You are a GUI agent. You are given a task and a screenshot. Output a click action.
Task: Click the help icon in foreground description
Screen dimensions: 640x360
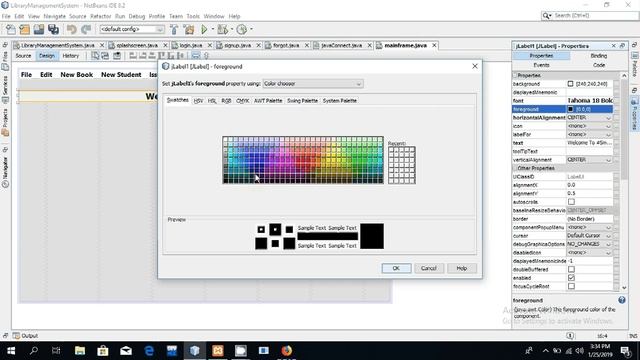(622, 300)
